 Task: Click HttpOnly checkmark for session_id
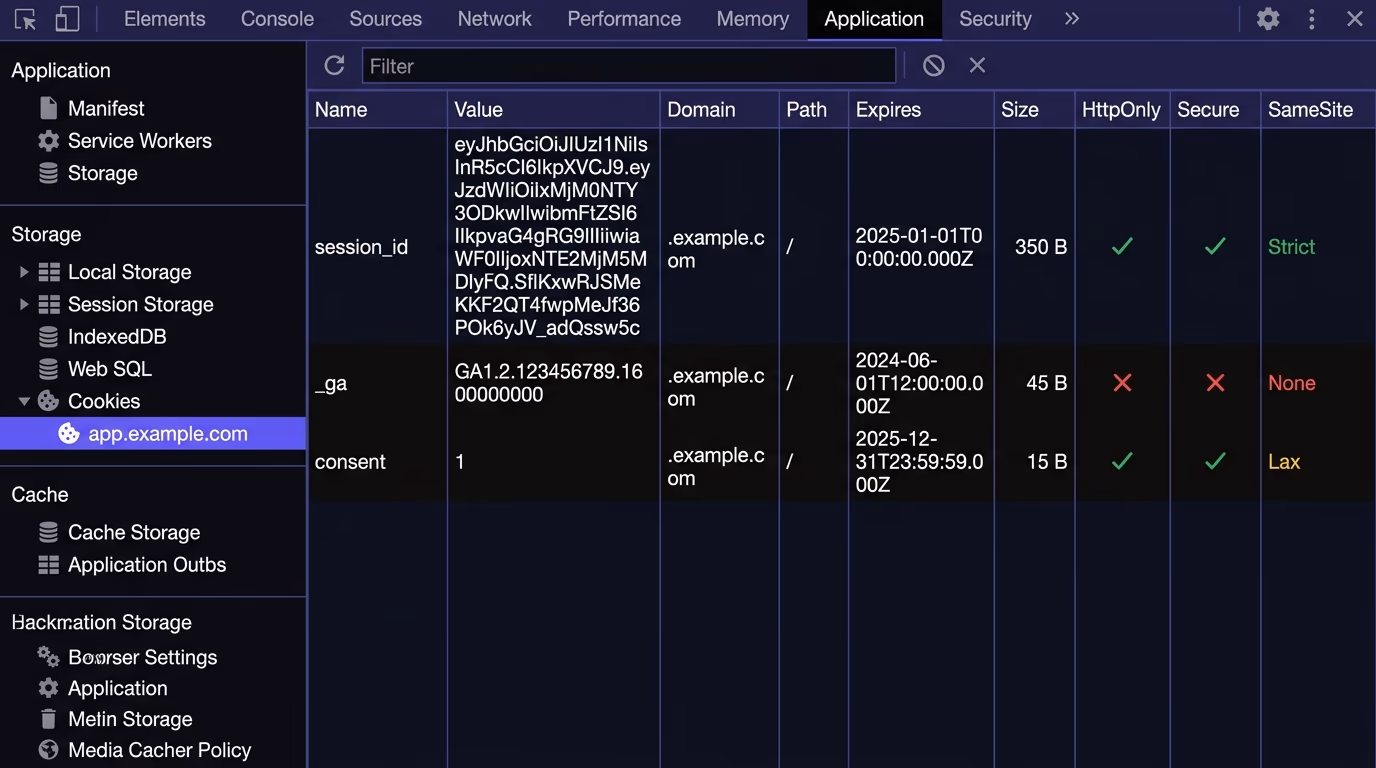tap(1122, 246)
